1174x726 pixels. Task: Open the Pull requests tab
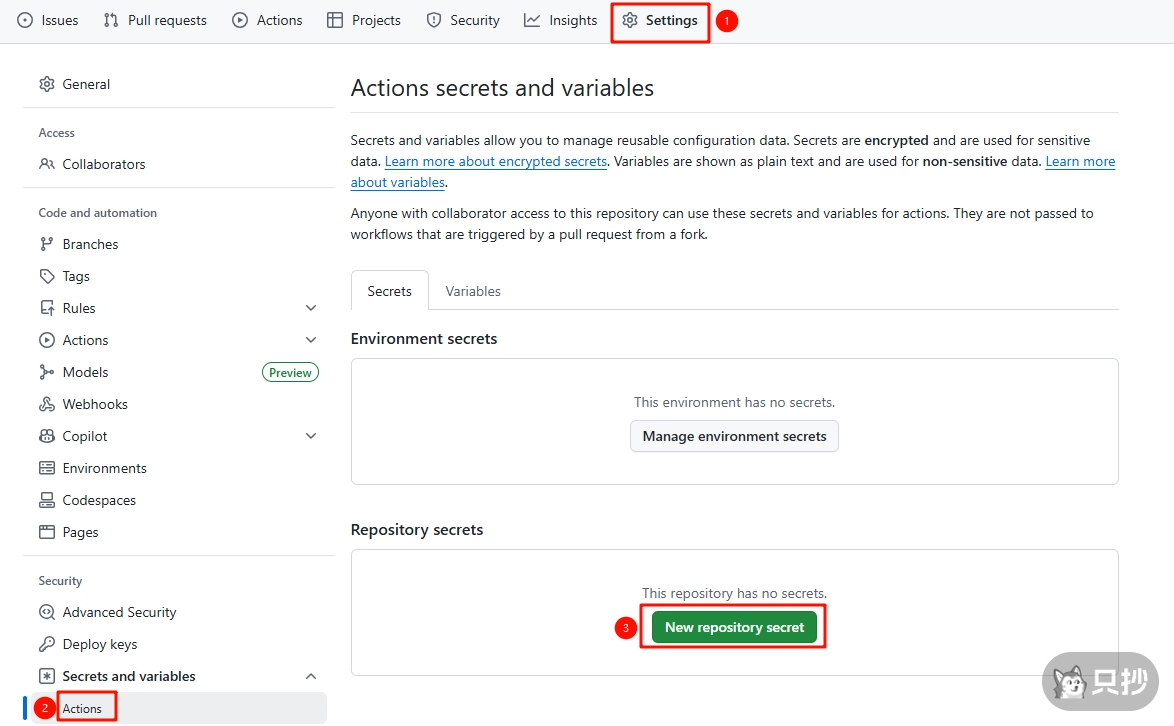pyautogui.click(x=156, y=20)
